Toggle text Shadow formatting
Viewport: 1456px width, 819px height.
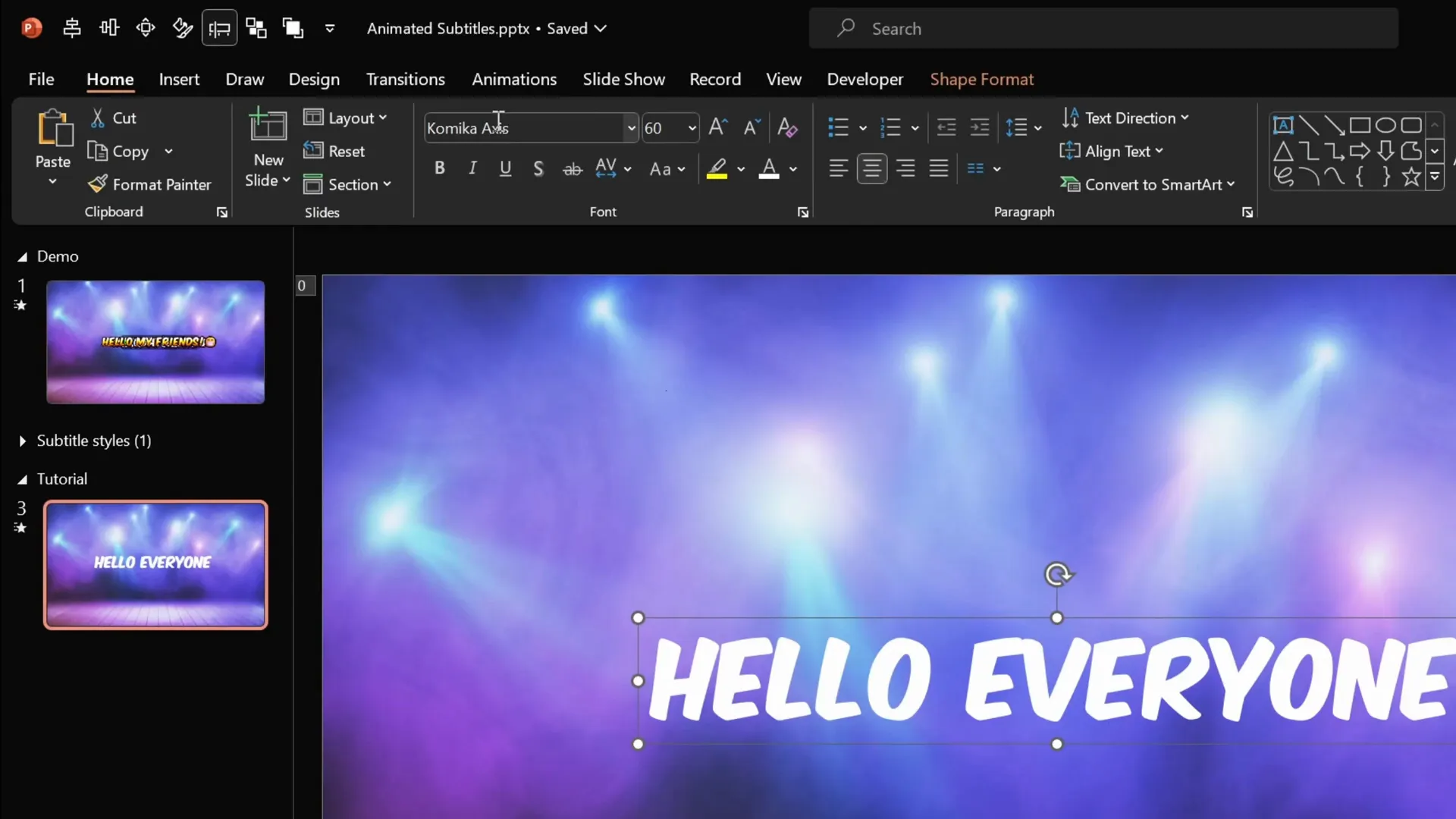click(x=538, y=168)
